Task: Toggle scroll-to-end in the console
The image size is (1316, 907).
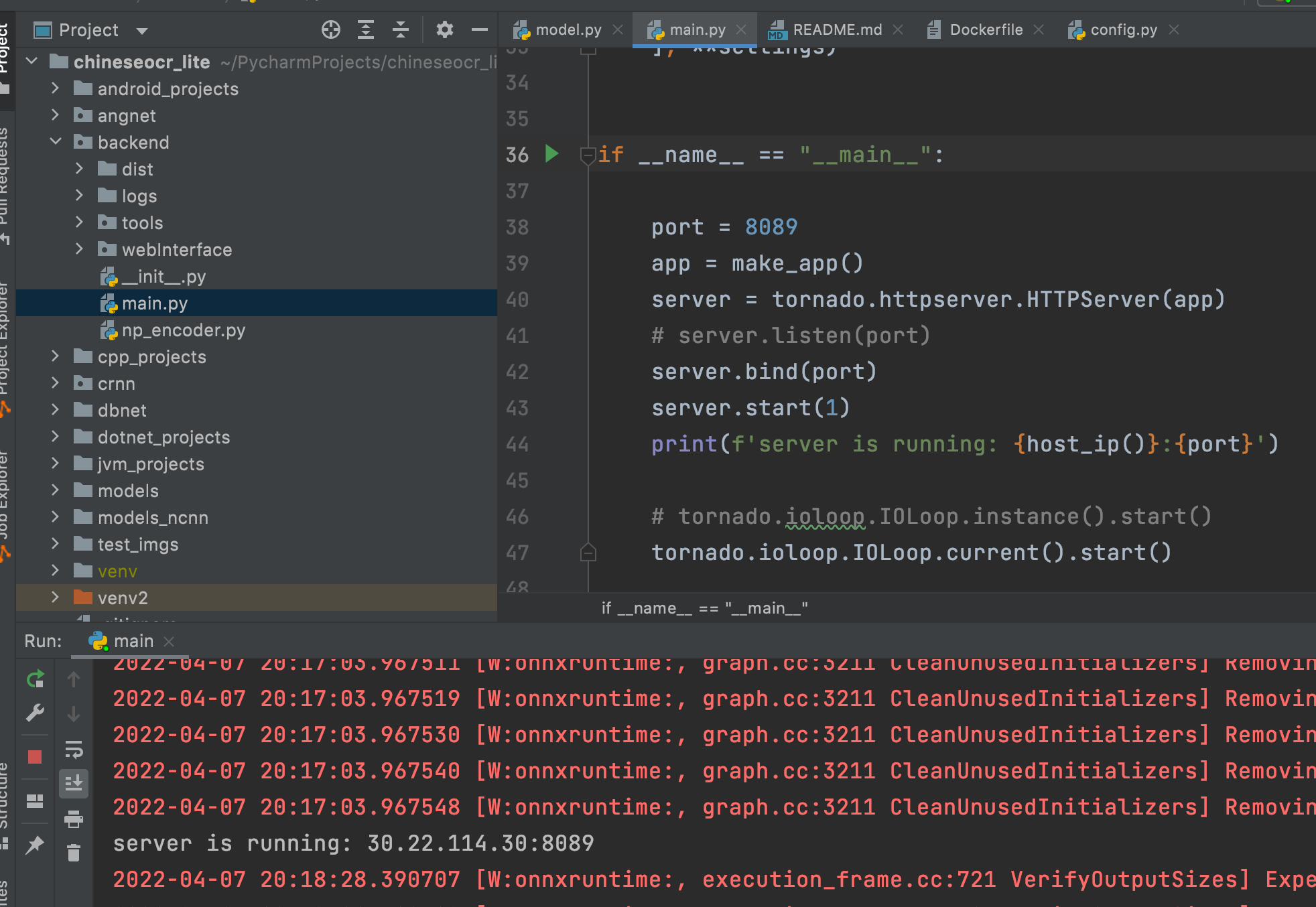Action: [x=74, y=781]
